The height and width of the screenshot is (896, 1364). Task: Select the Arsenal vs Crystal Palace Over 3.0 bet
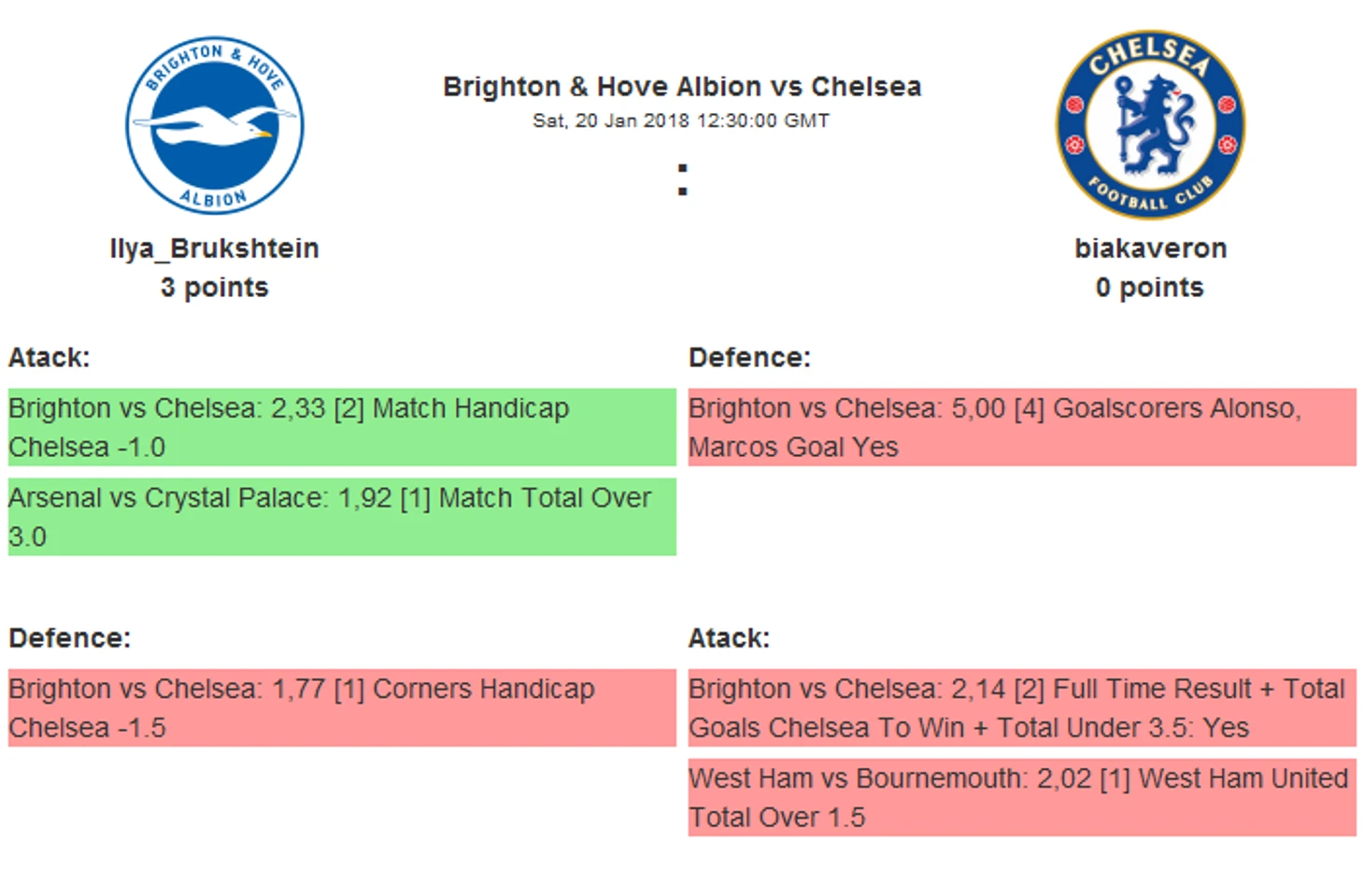[342, 517]
